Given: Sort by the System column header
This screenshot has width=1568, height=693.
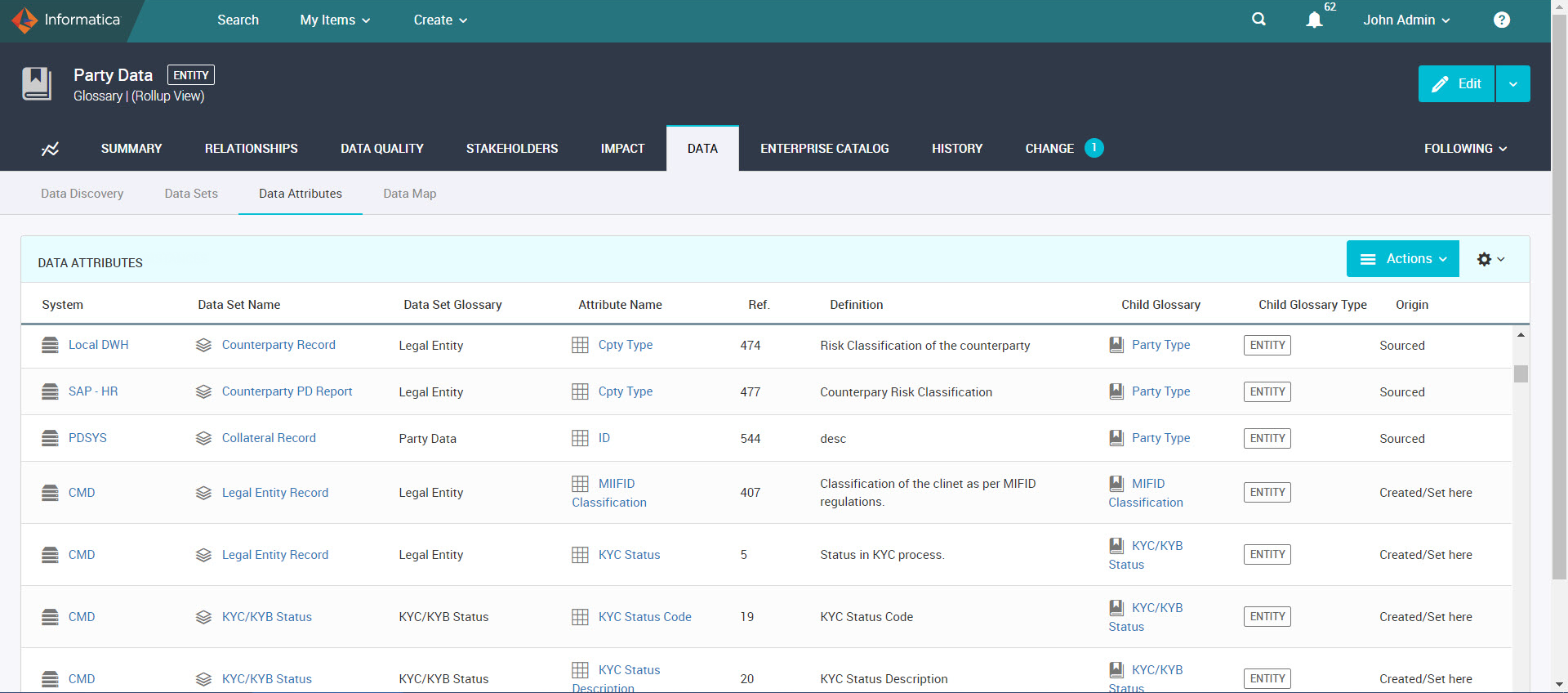Looking at the screenshot, I should [63, 305].
